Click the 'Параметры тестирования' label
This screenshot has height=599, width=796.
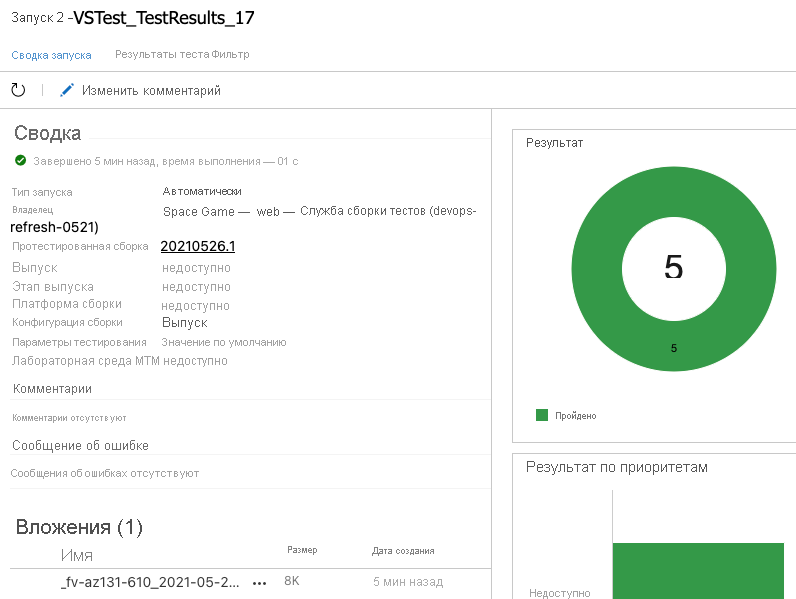[x=79, y=342]
